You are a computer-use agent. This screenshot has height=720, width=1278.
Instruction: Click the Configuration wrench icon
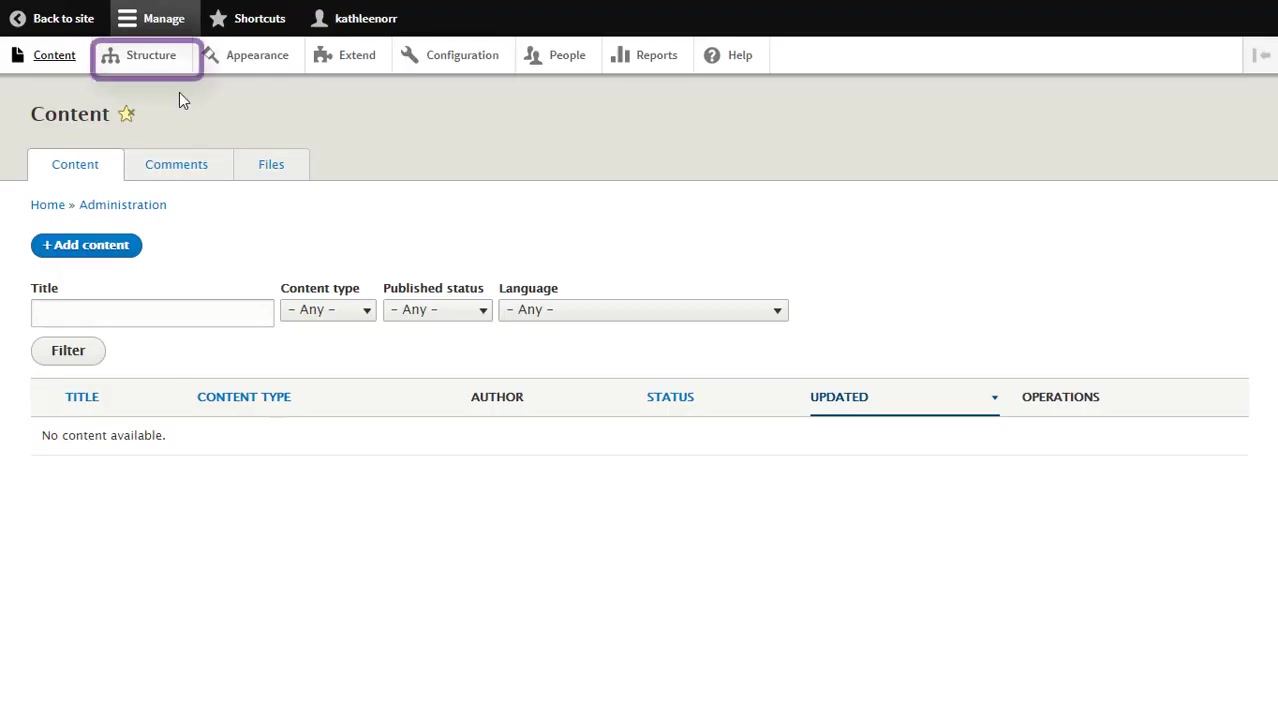[410, 55]
